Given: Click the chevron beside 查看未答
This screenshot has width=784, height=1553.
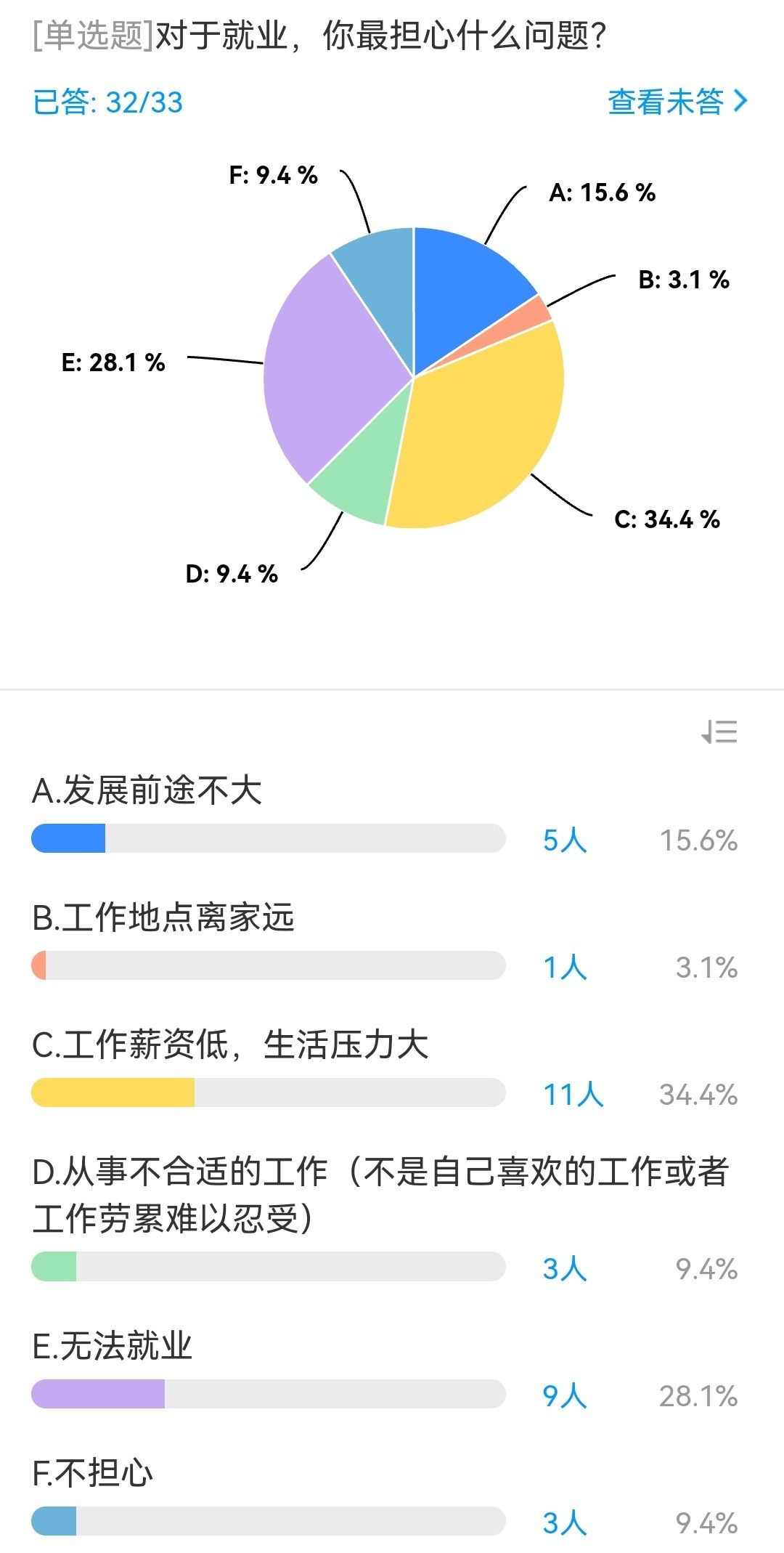Looking at the screenshot, I should click(x=740, y=101).
